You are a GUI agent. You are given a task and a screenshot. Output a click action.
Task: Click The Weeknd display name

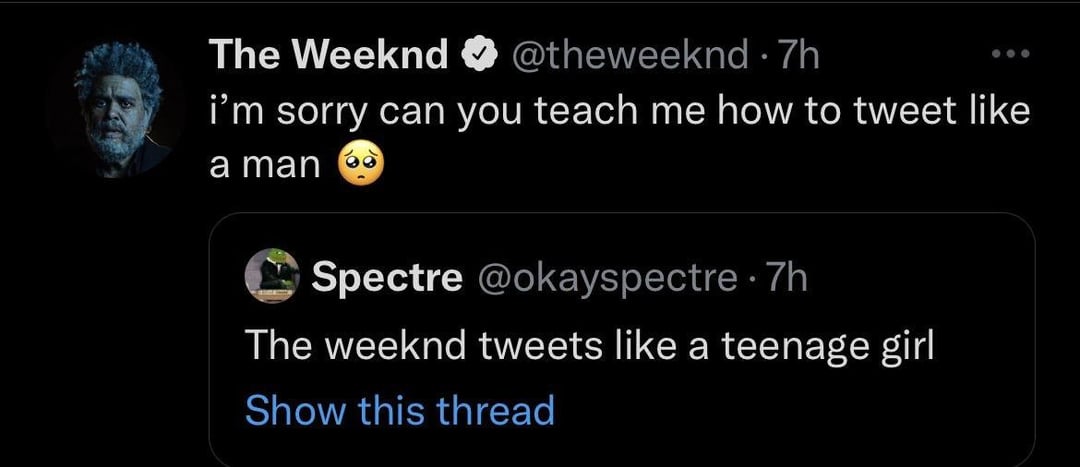pos(328,57)
